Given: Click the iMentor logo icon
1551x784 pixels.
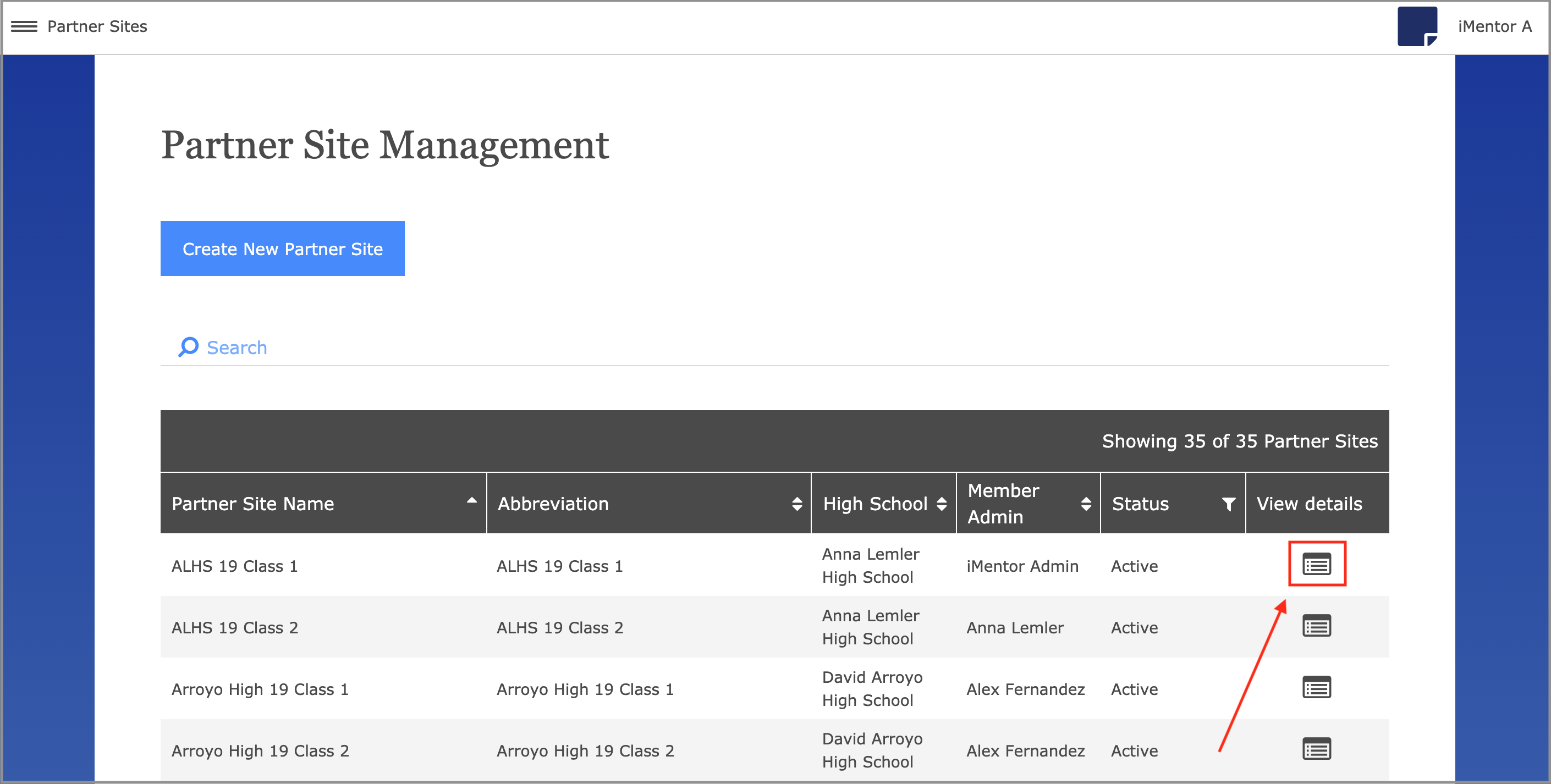Looking at the screenshot, I should click(x=1417, y=26).
